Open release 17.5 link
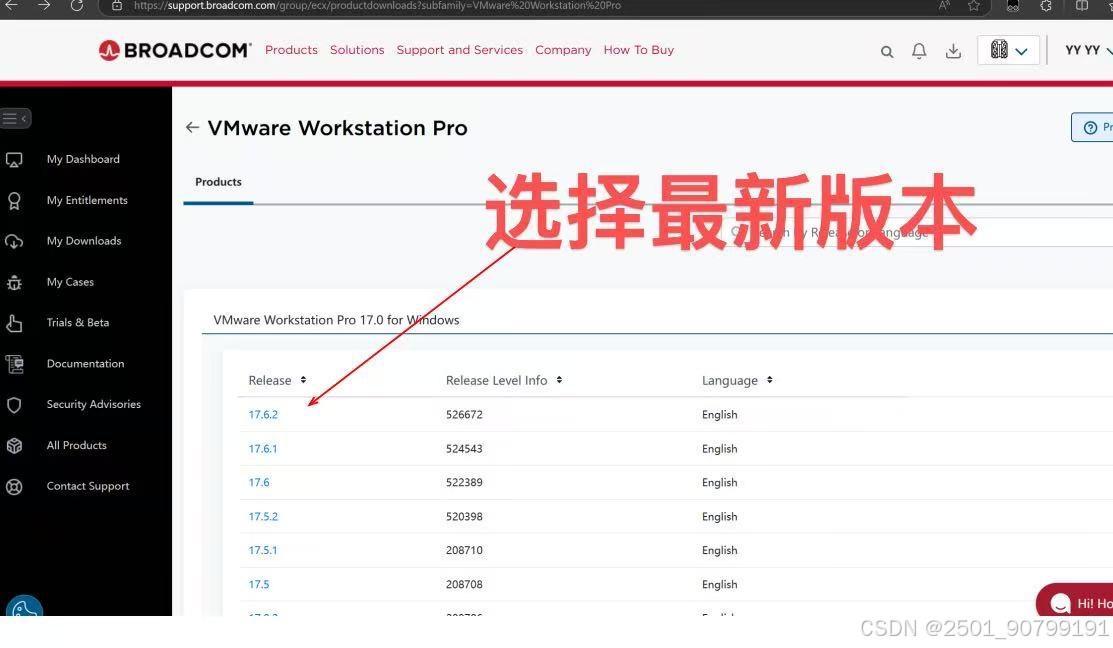The width and height of the screenshot is (1113, 648). (x=258, y=584)
